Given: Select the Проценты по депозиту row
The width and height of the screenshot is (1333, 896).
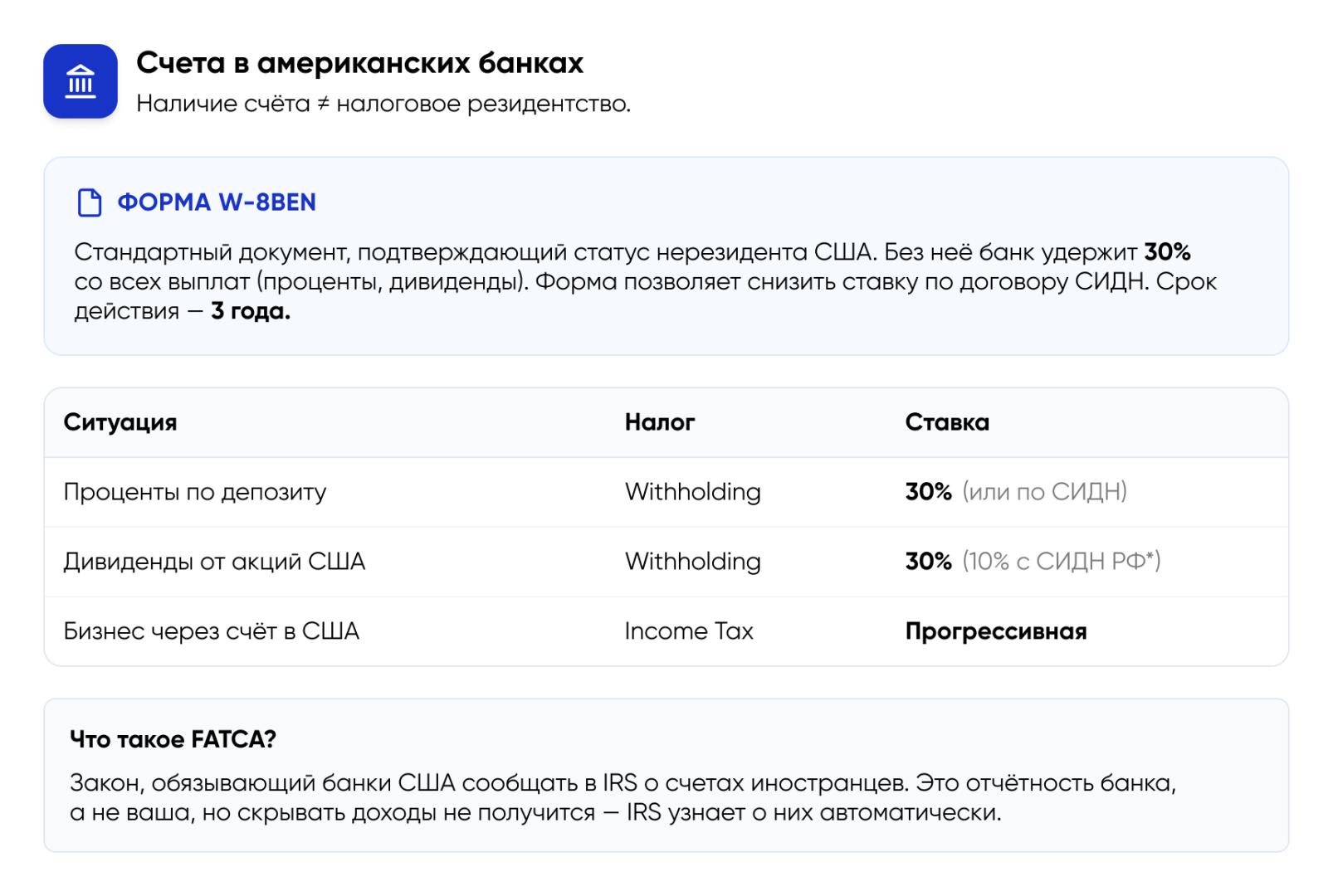Looking at the screenshot, I should (195, 492).
